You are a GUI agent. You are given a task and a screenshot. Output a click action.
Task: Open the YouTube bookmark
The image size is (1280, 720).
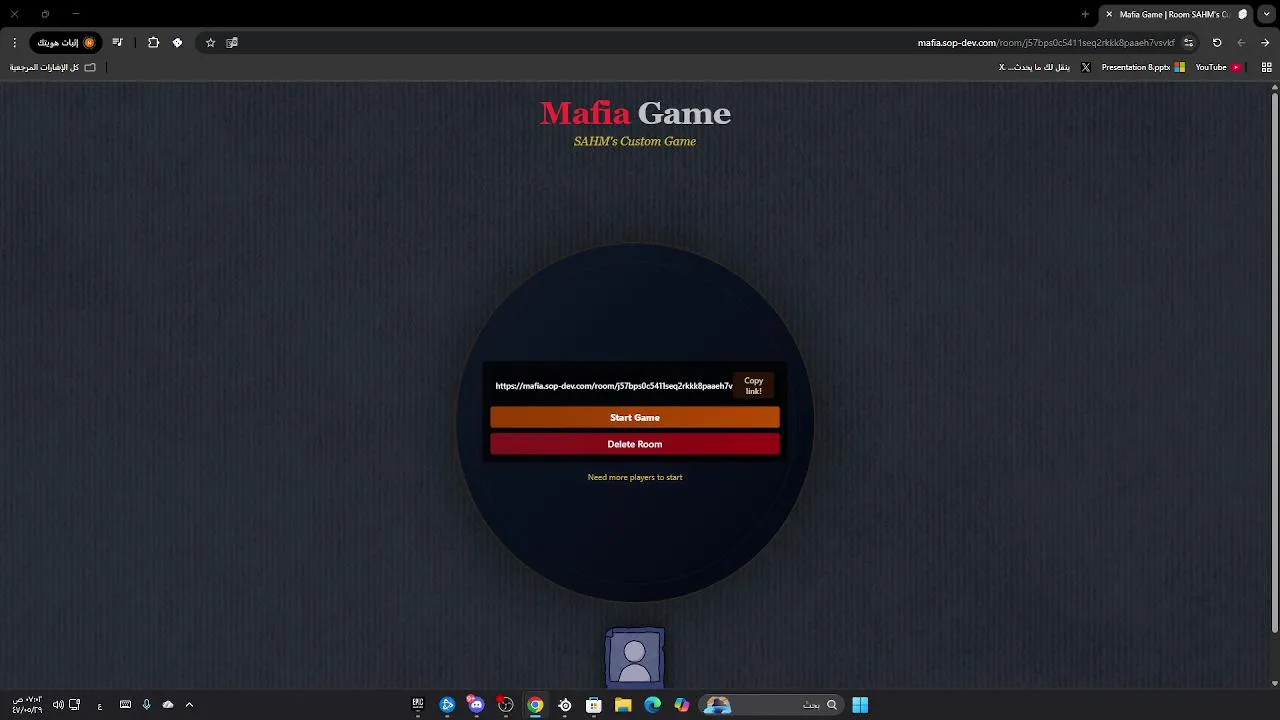[x=1218, y=67]
